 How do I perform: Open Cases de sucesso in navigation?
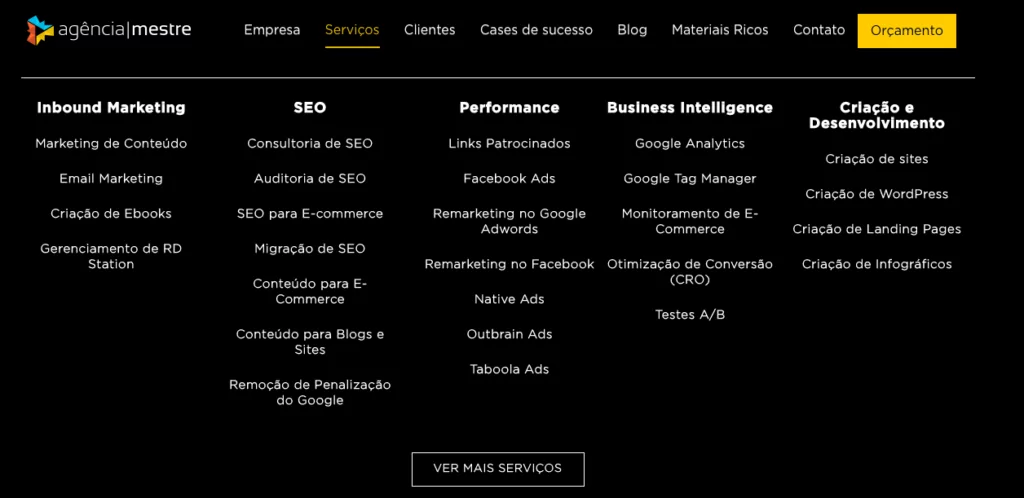coord(536,30)
